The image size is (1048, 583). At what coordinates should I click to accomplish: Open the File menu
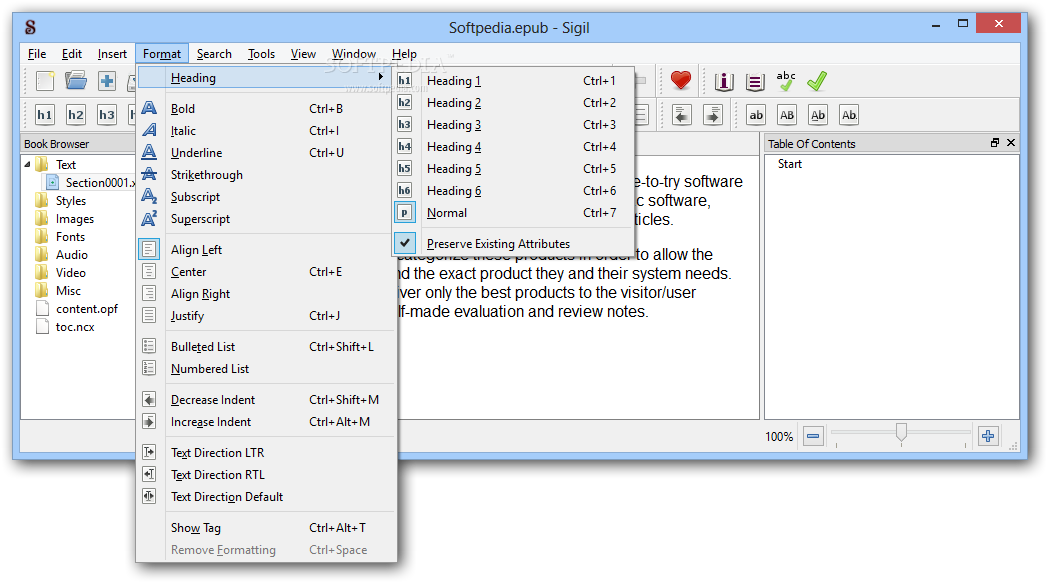37,53
